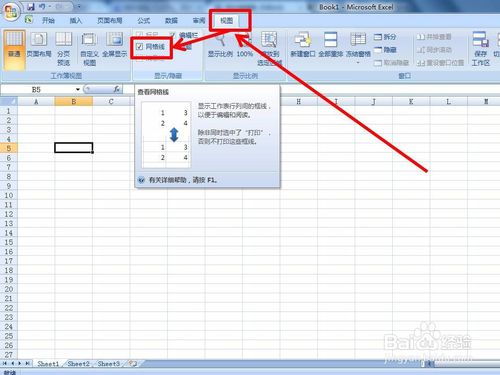
Task: Click the Split (拆分) window button
Action: point(385,37)
